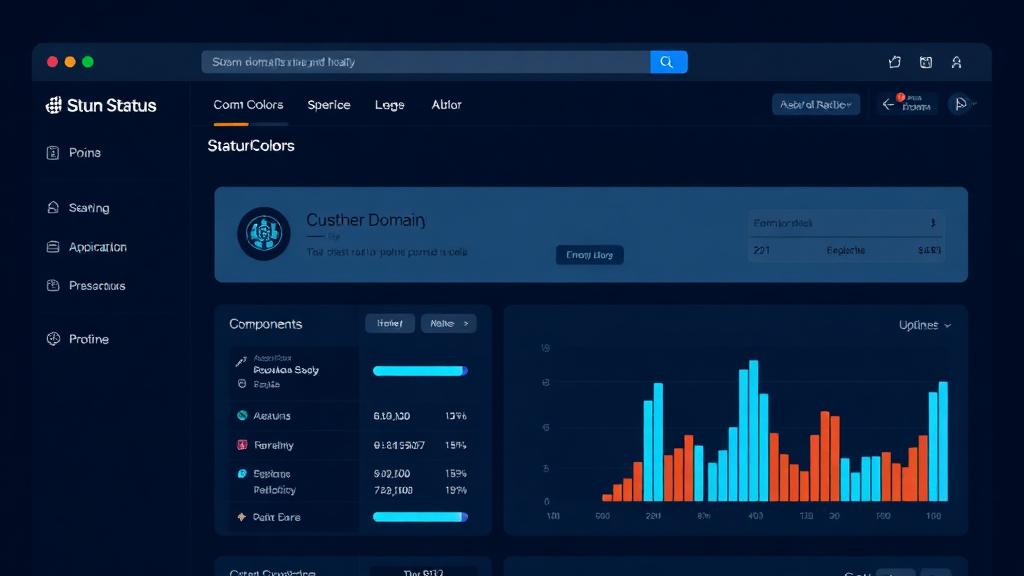Open Presartors using its document sidebar icon
The width and height of the screenshot is (1024, 576).
coord(53,285)
